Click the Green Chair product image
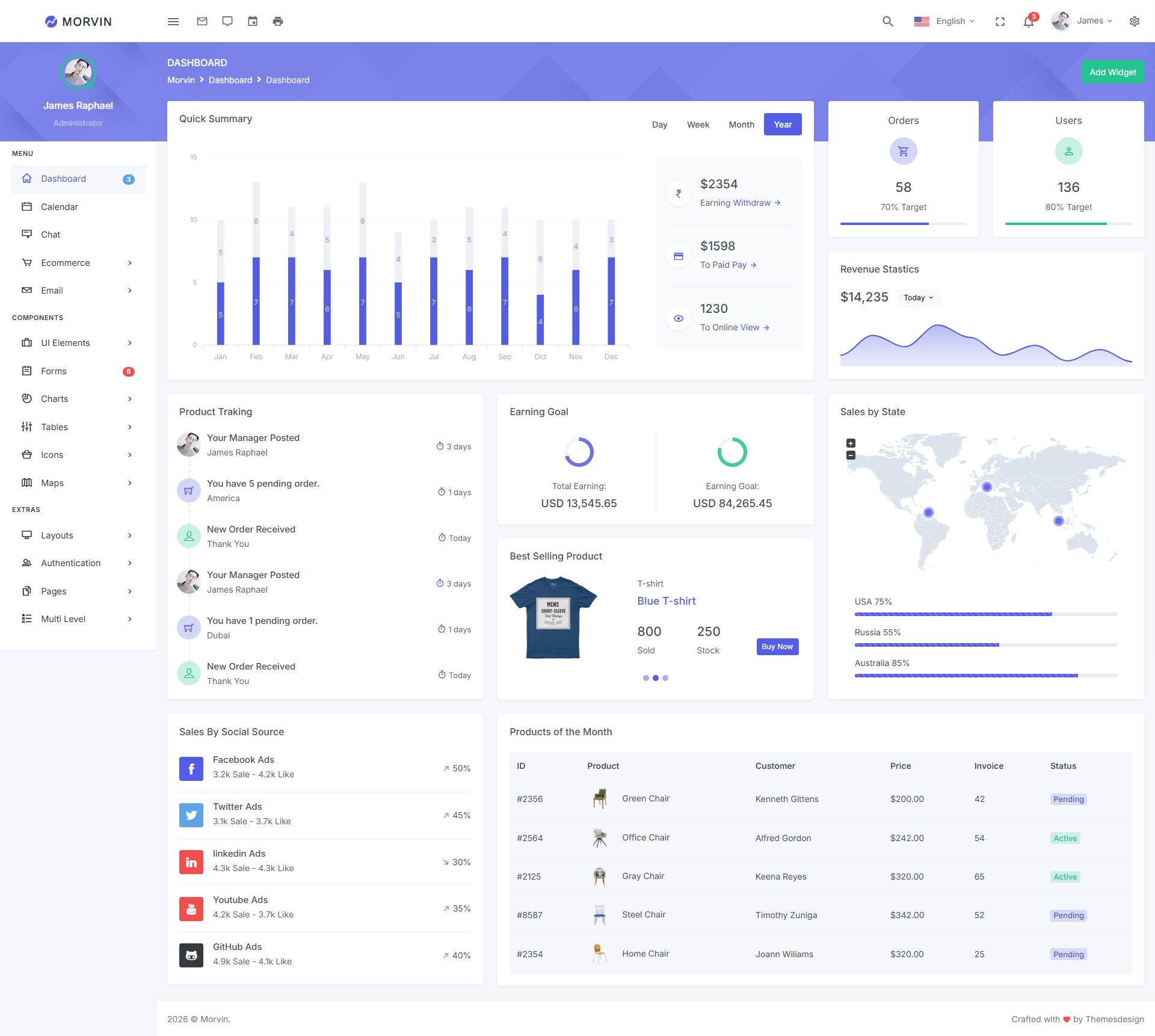 coord(600,798)
